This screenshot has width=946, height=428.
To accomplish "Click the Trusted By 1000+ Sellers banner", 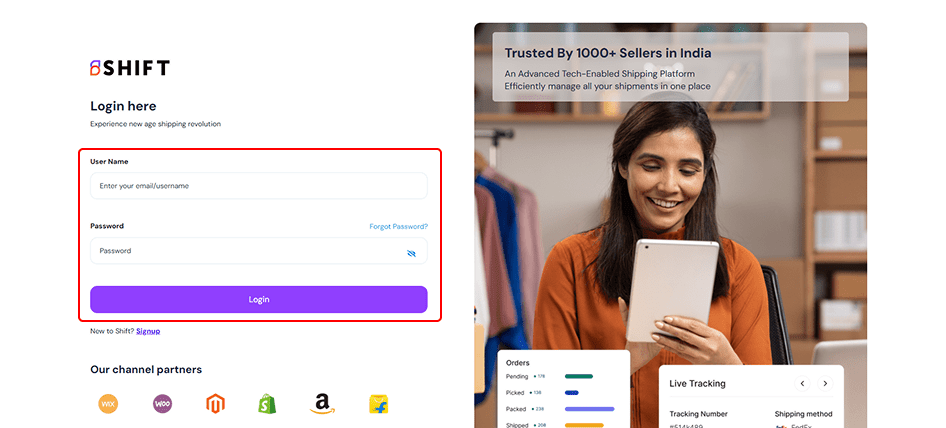I will pyautogui.click(x=670, y=66).
